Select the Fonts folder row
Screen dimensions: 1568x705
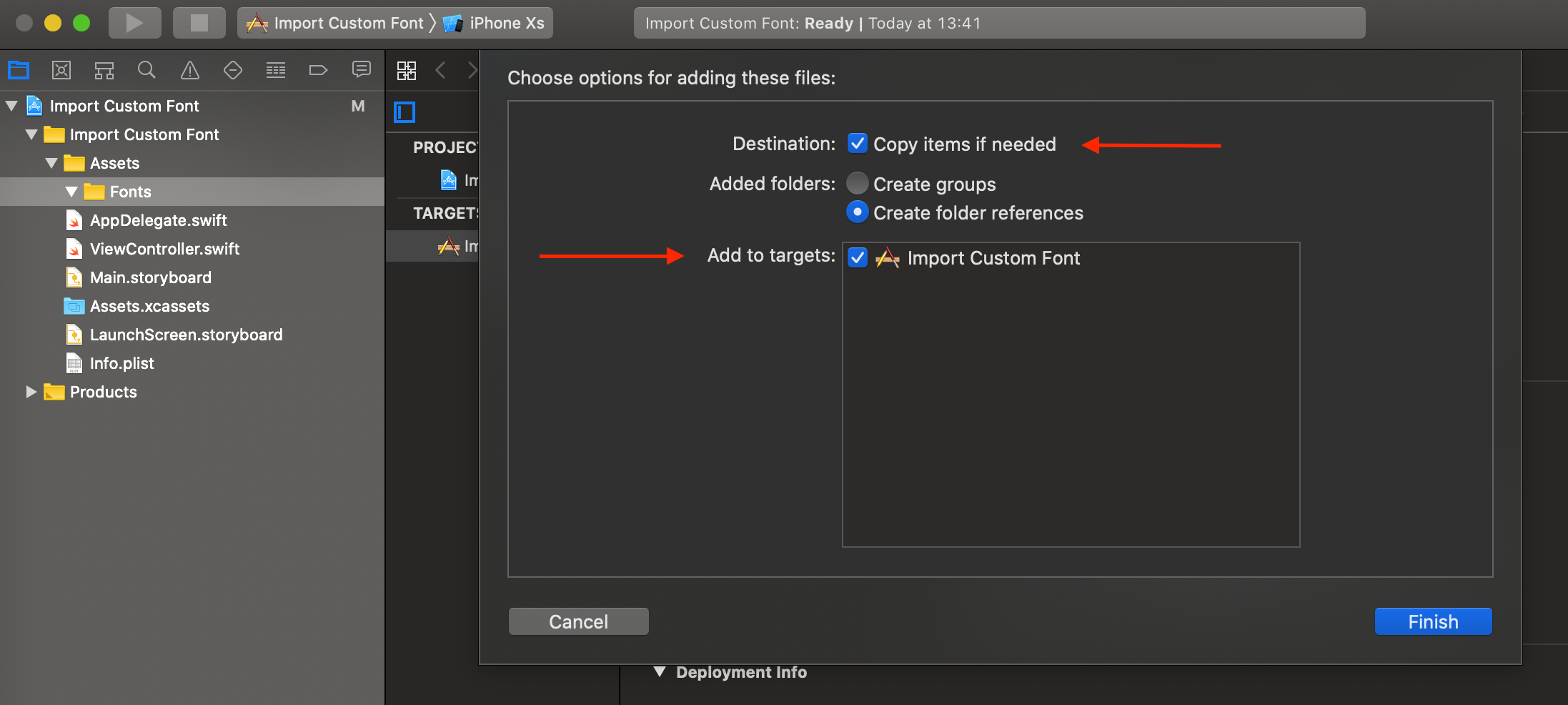tap(192, 192)
